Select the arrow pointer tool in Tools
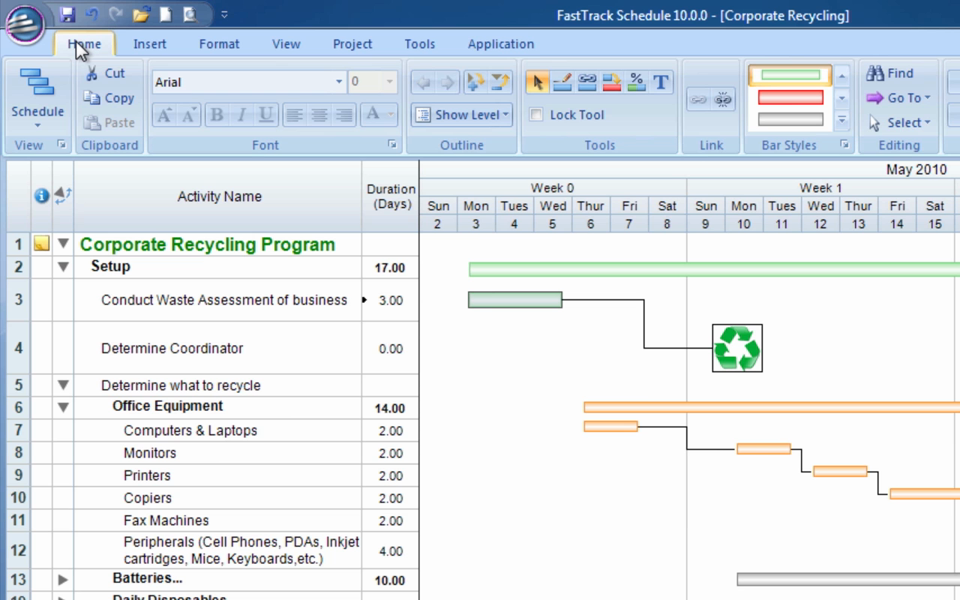The image size is (960, 600). point(538,82)
